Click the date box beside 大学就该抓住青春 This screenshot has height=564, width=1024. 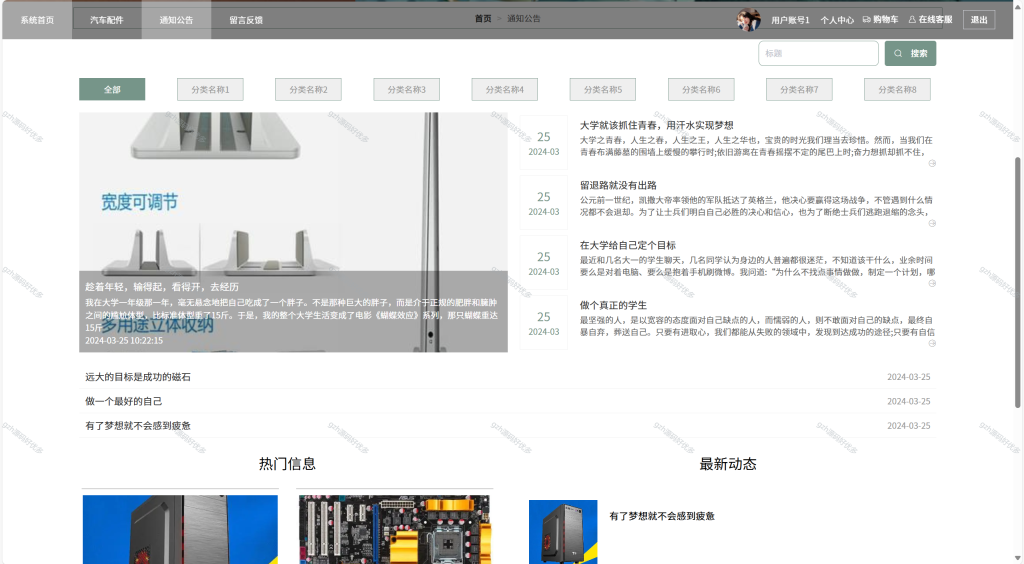click(x=543, y=142)
